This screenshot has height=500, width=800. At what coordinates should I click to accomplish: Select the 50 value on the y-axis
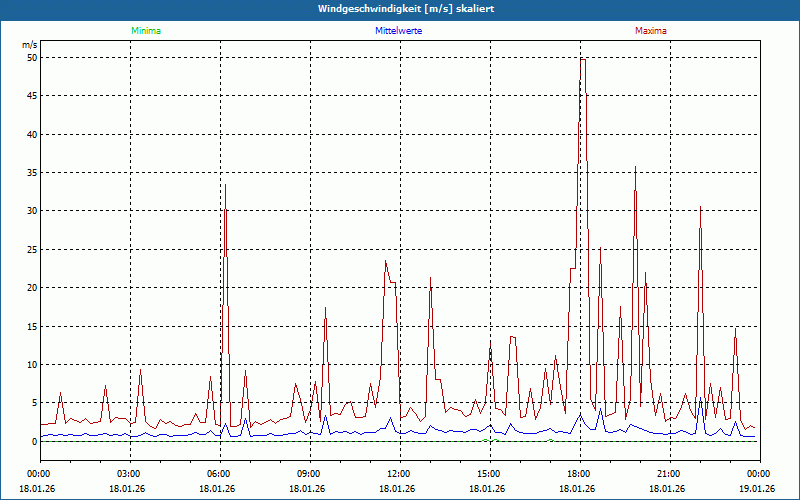(x=32, y=58)
